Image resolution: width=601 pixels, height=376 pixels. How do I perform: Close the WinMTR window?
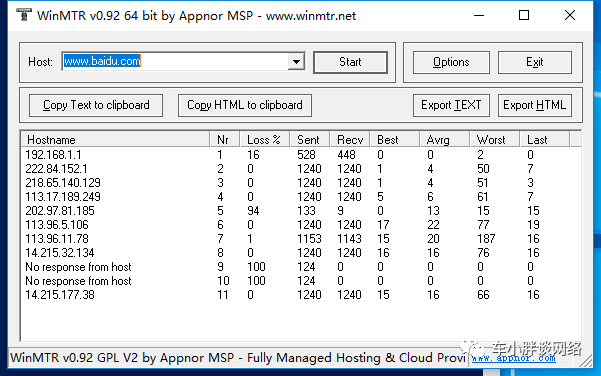pos(570,15)
